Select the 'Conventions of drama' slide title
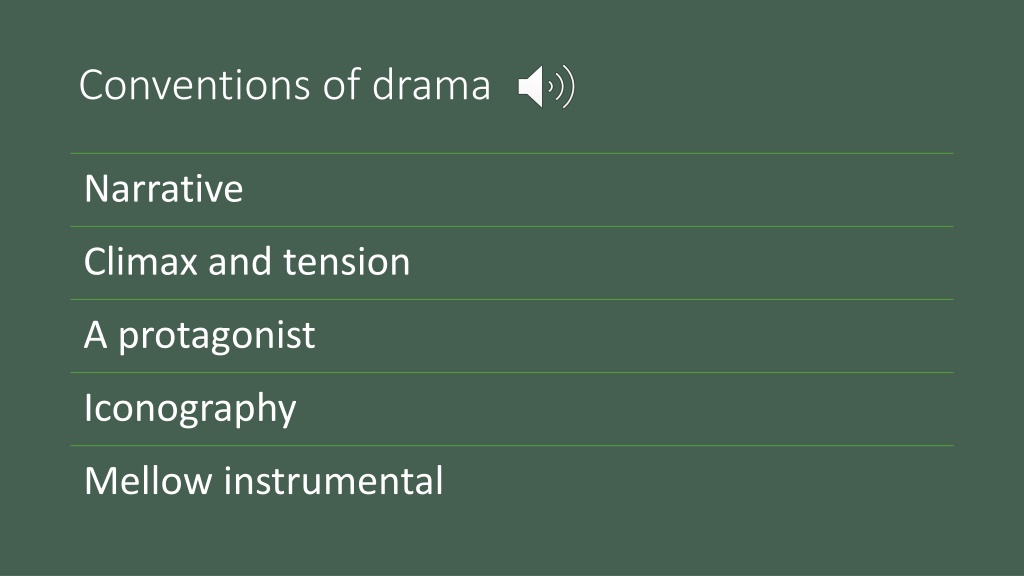The width and height of the screenshot is (1024, 576). coord(285,85)
